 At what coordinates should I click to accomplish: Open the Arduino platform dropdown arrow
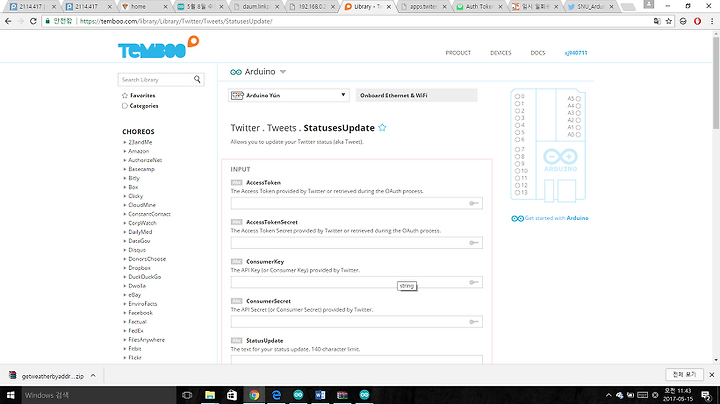coord(283,72)
